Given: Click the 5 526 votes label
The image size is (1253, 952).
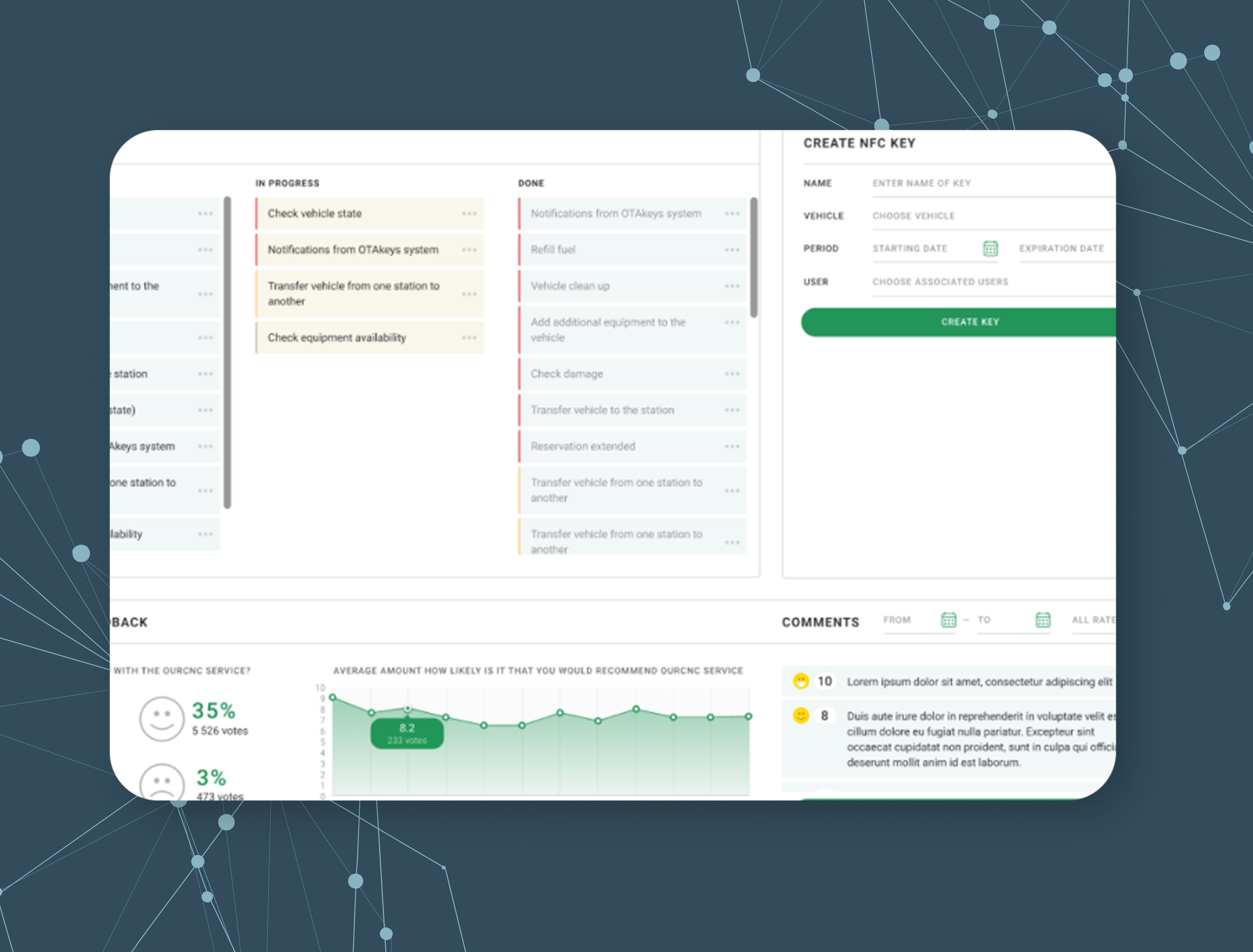Looking at the screenshot, I should [220, 731].
